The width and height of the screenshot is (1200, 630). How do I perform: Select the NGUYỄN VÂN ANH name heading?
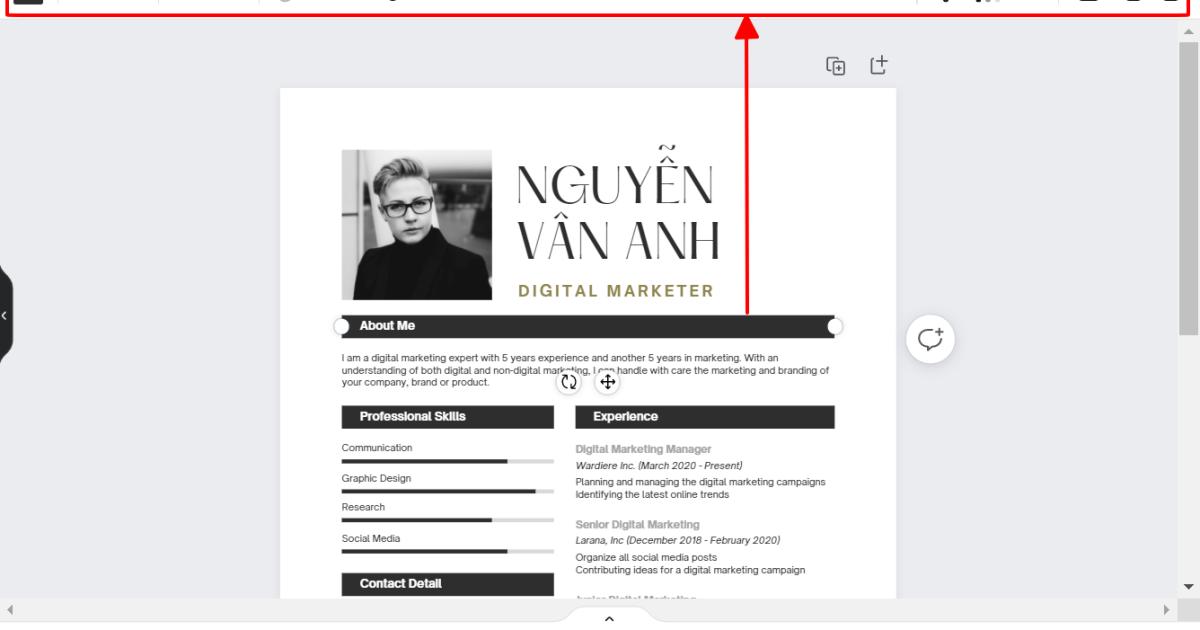[x=616, y=210]
